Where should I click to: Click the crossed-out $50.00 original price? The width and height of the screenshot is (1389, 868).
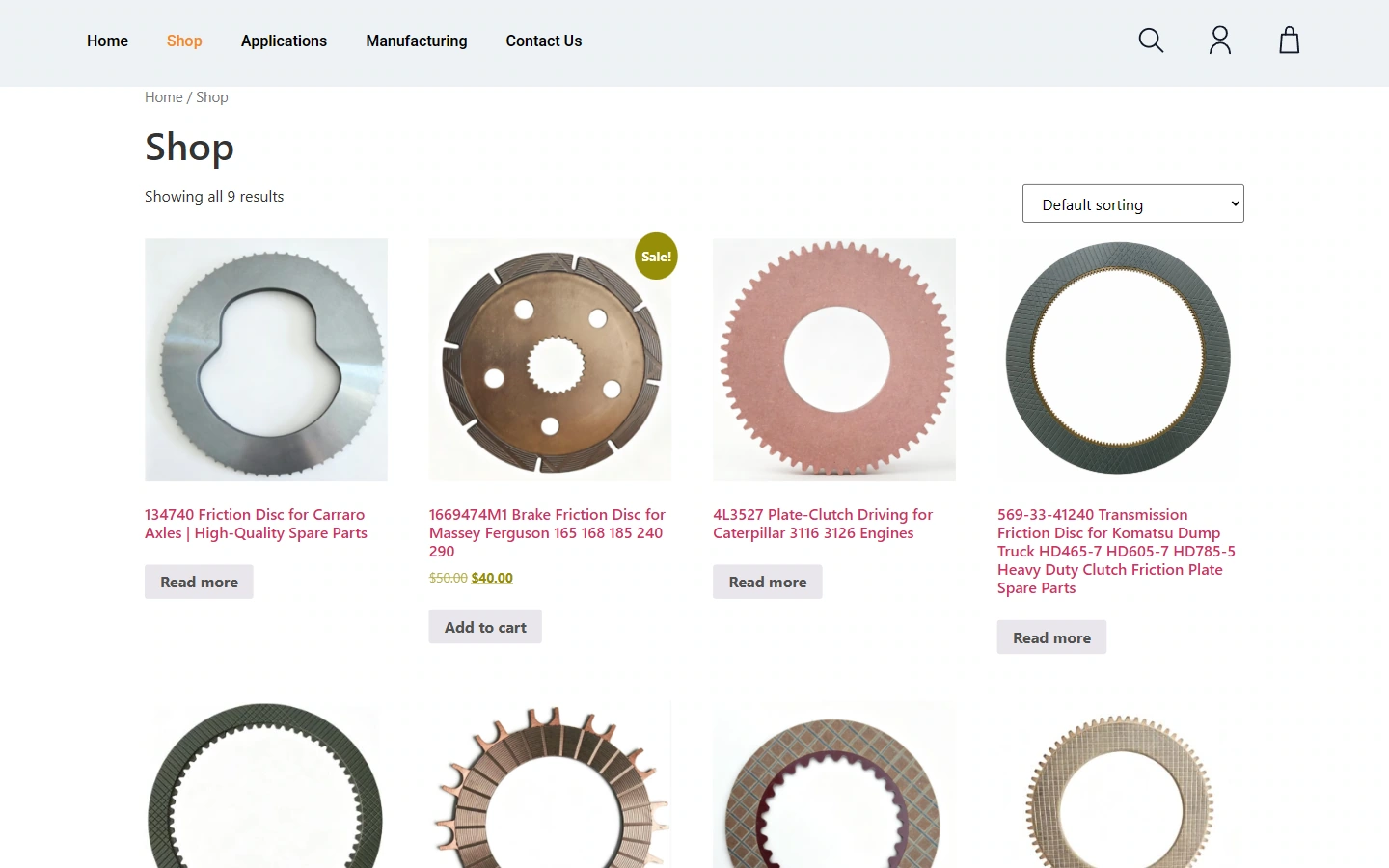(x=449, y=578)
